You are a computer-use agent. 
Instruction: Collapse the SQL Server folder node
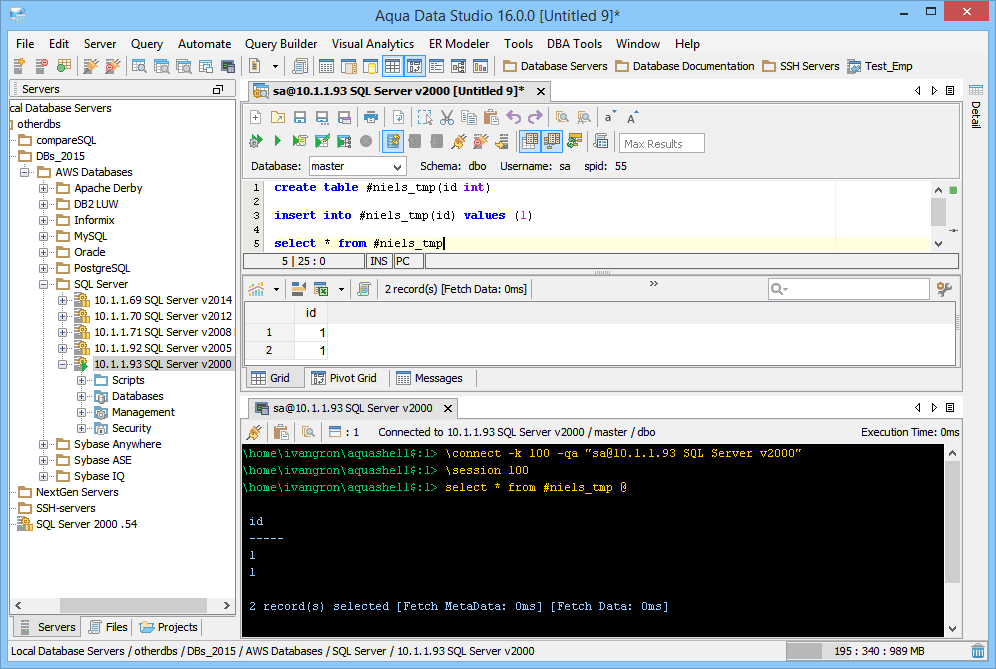coord(44,284)
